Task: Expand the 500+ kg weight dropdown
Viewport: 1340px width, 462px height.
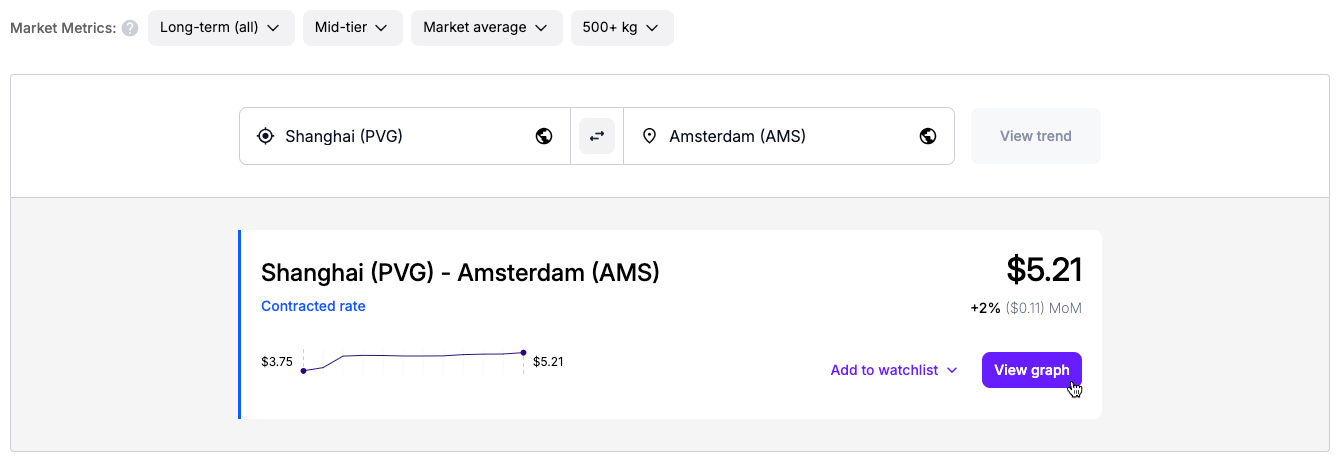Action: (621, 28)
